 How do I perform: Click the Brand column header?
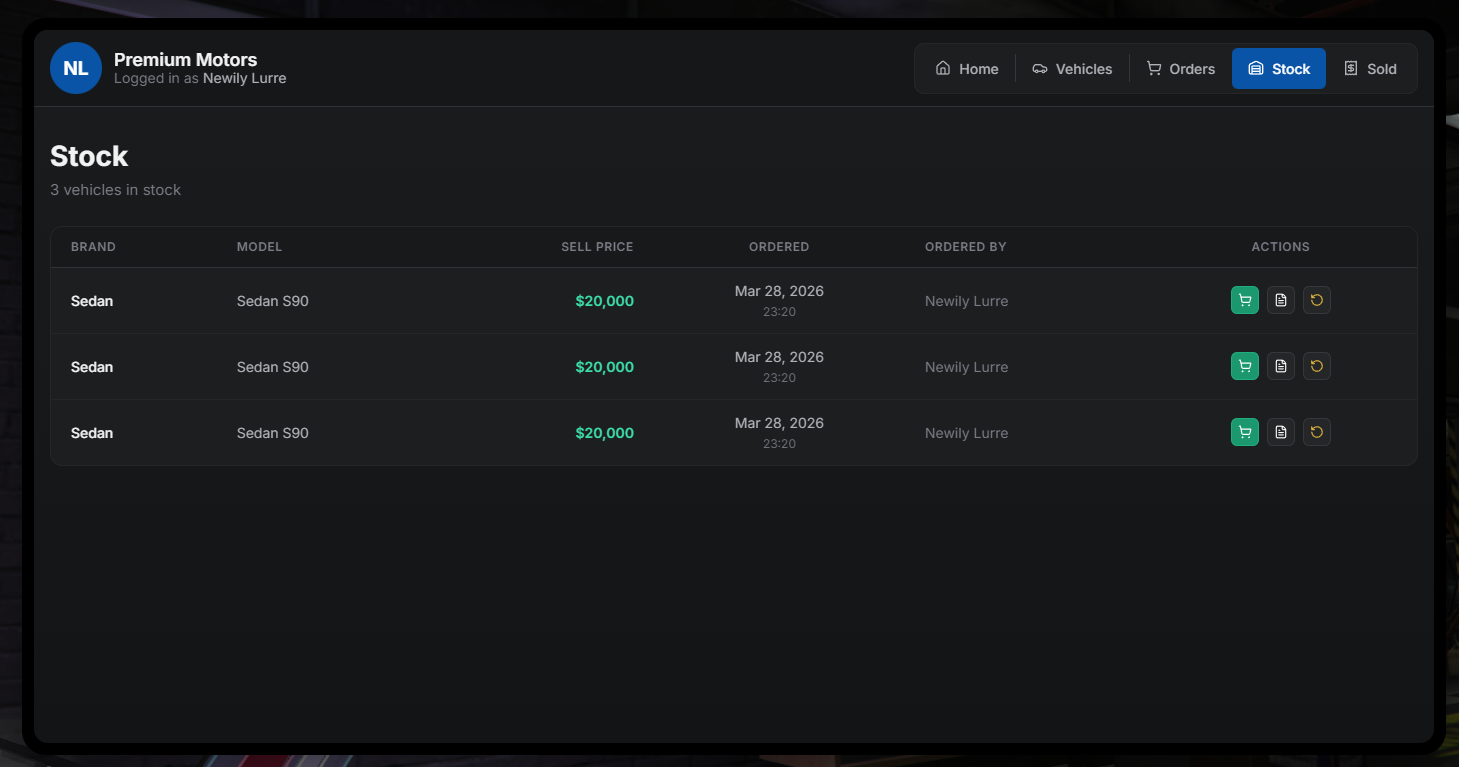click(93, 247)
